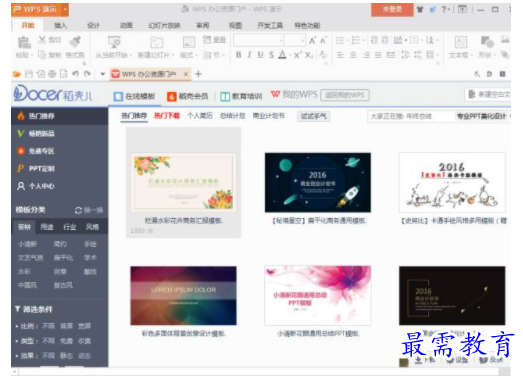Click the Shapes icon in ribbon
This screenshot has height=376, width=523.
coord(487,42)
